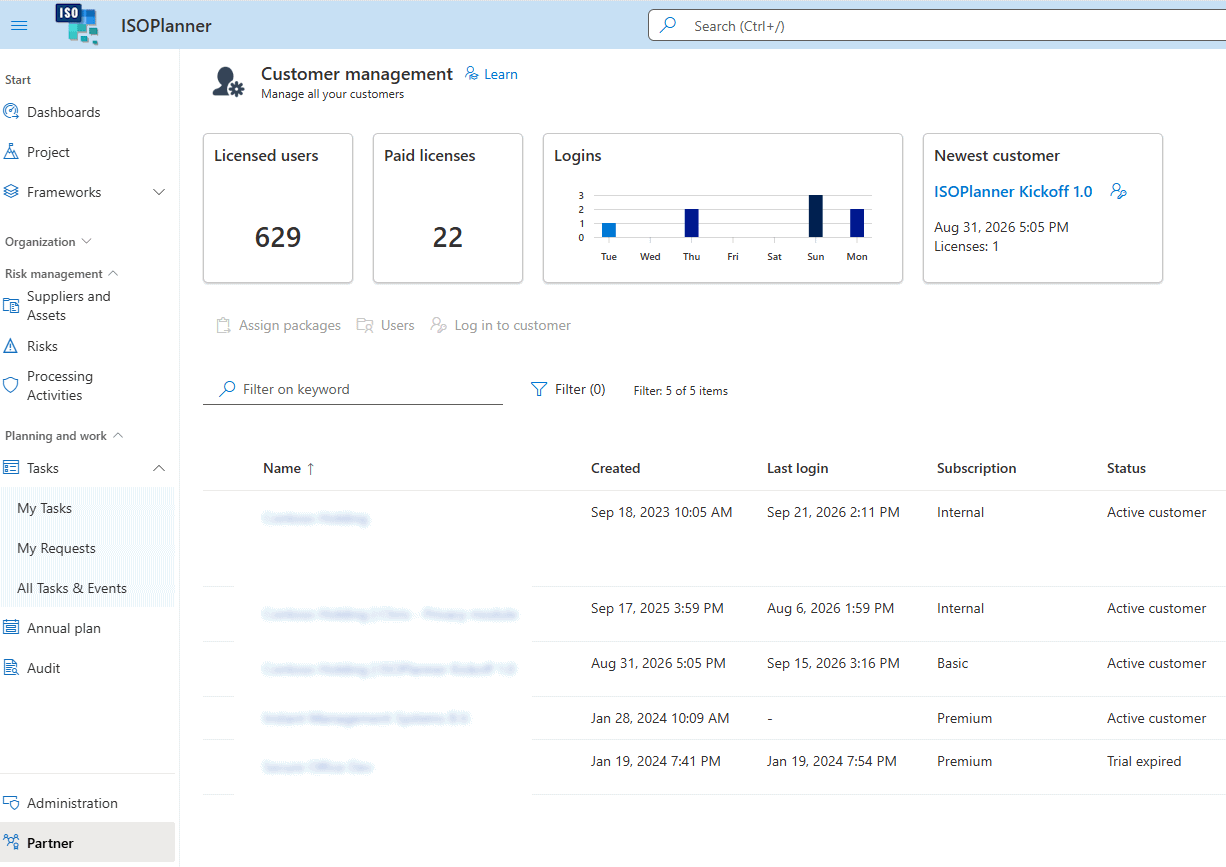The image size is (1226, 867).
Task: Click the Dashboards gauge icon
Action: coord(11,112)
